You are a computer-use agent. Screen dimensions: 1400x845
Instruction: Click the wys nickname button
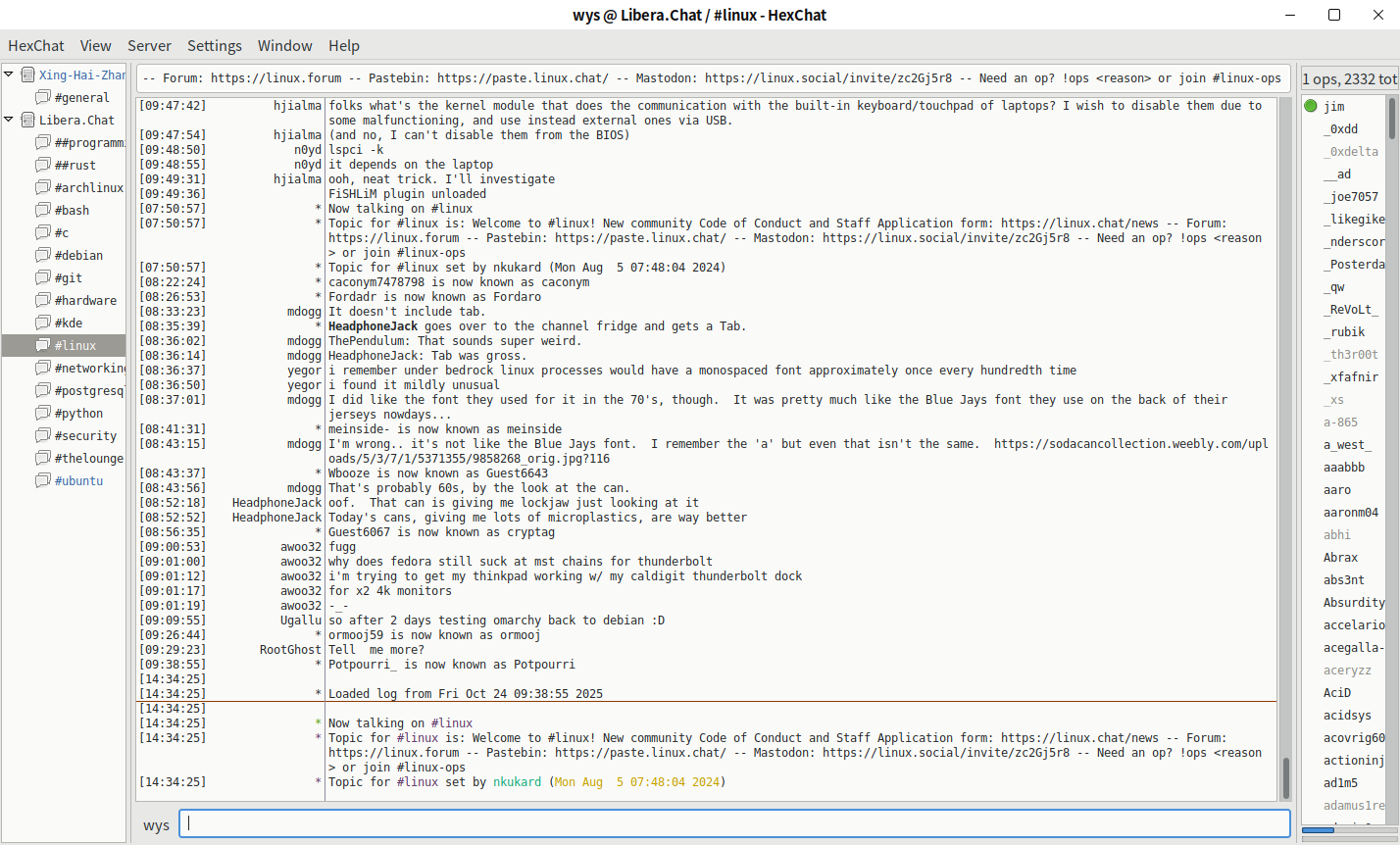point(156,824)
